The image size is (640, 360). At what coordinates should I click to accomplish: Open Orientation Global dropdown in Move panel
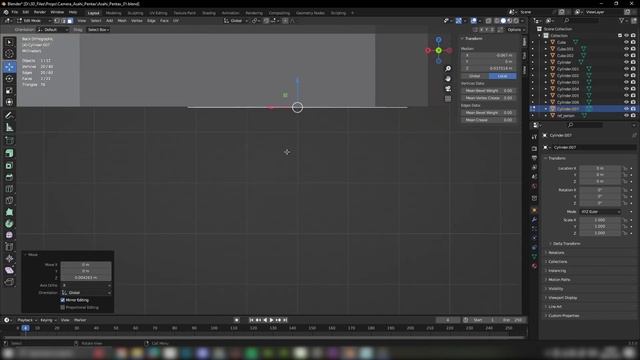coord(86,293)
